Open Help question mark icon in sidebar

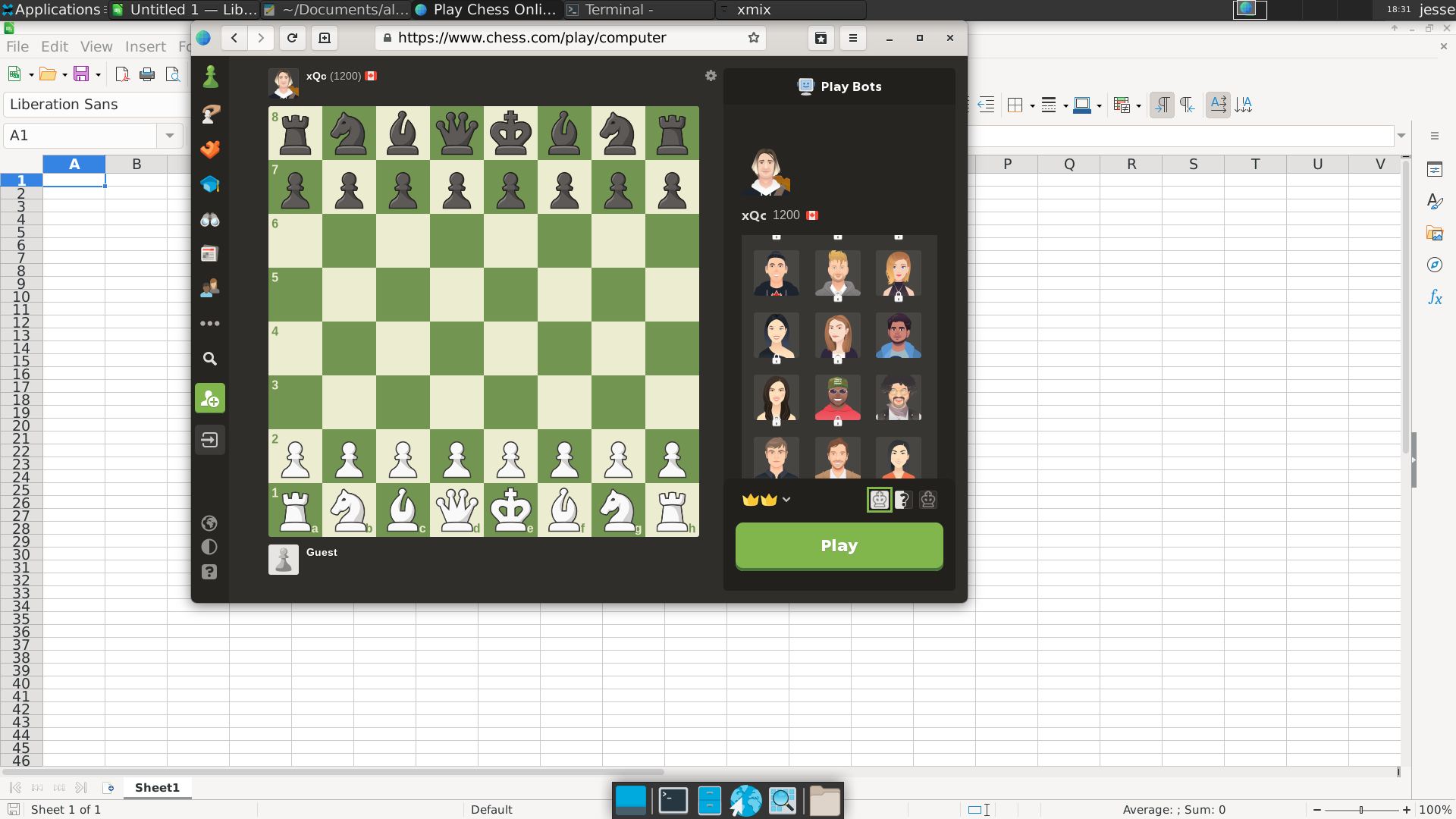tap(209, 572)
